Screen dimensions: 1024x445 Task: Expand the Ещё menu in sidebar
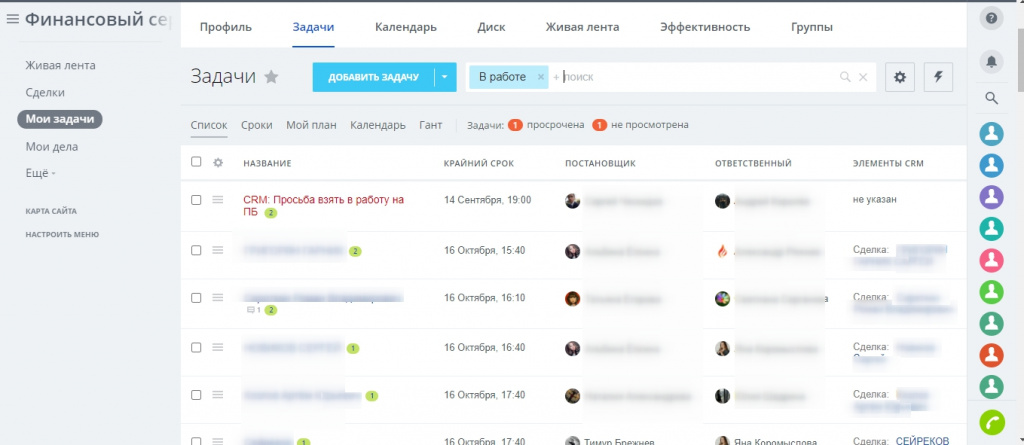point(40,174)
